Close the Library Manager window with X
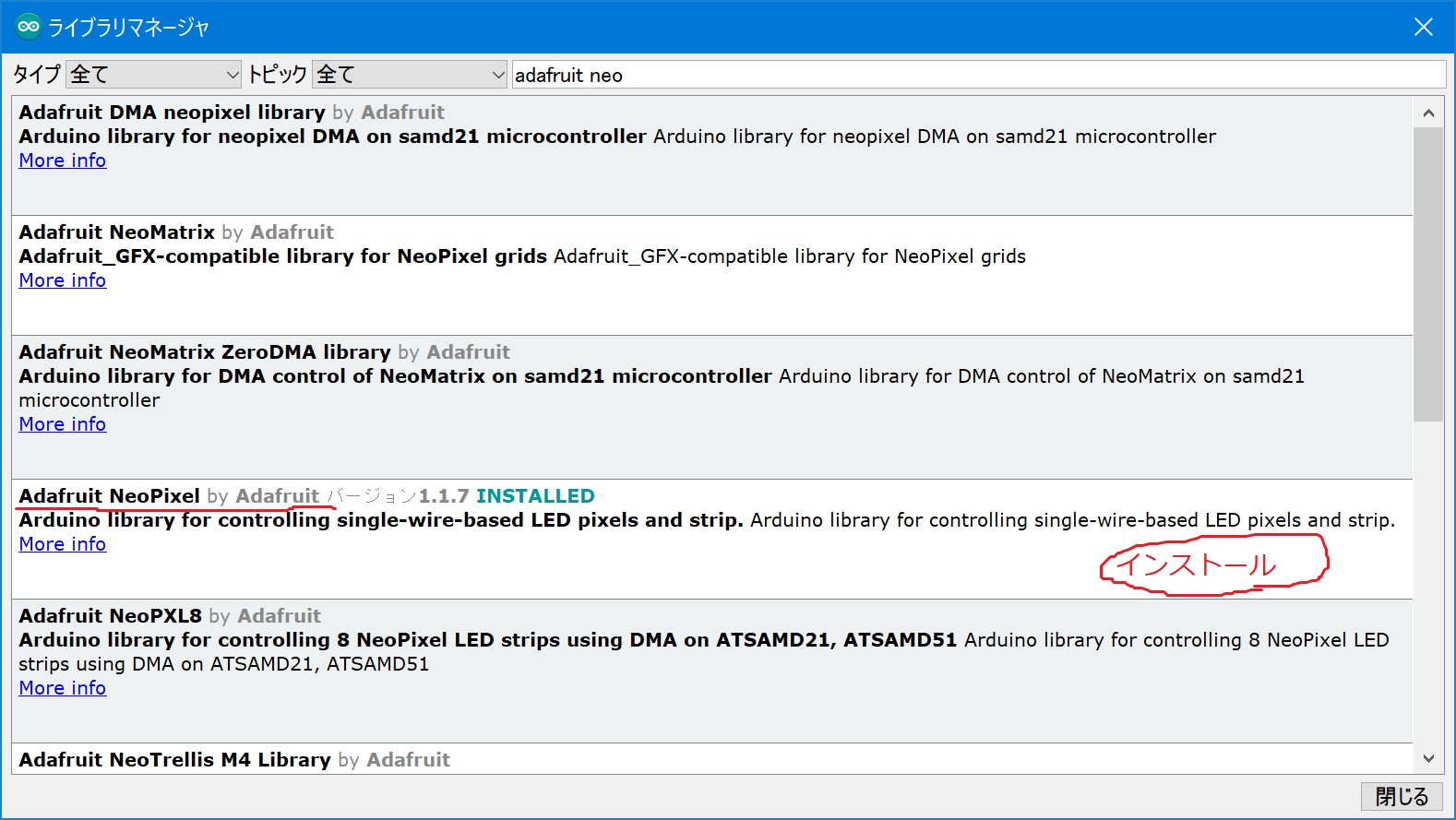 (x=1424, y=27)
